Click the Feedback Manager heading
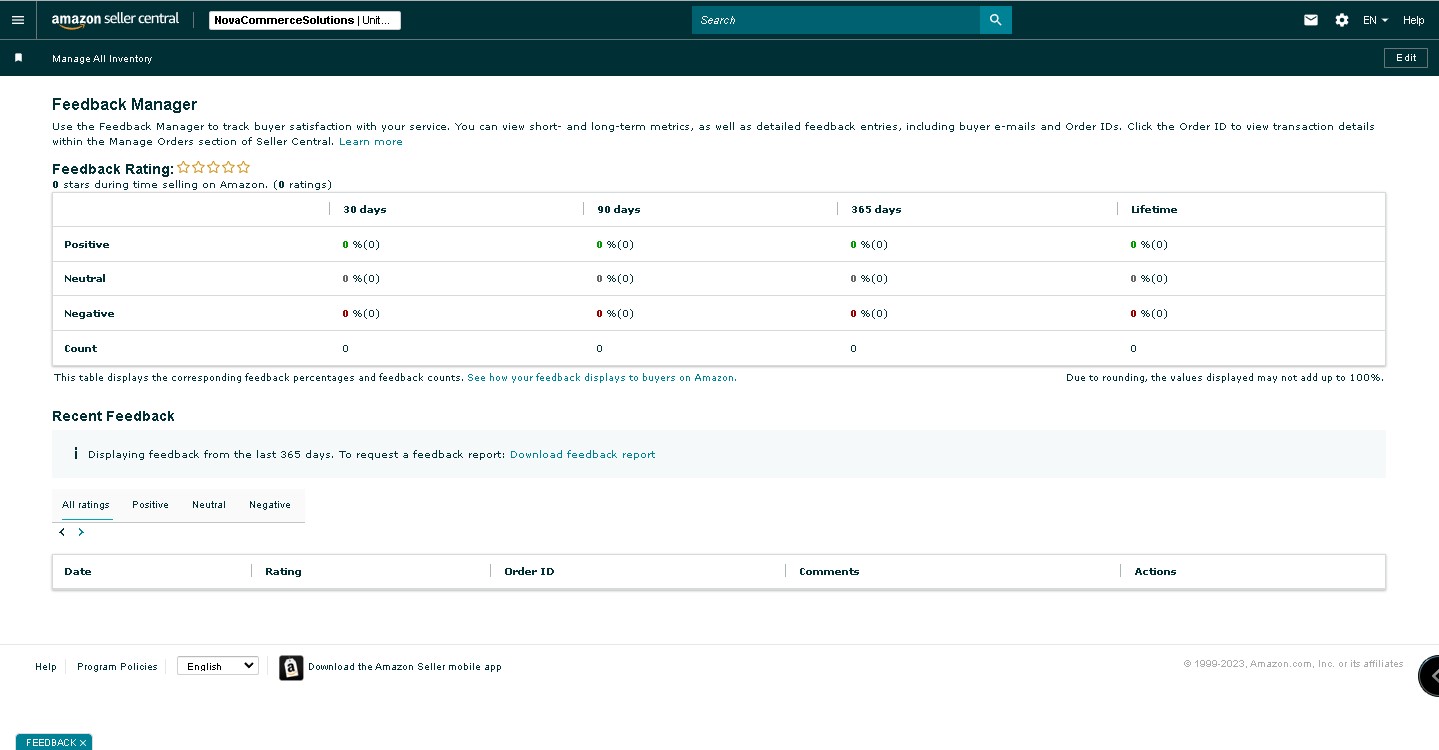 125,104
